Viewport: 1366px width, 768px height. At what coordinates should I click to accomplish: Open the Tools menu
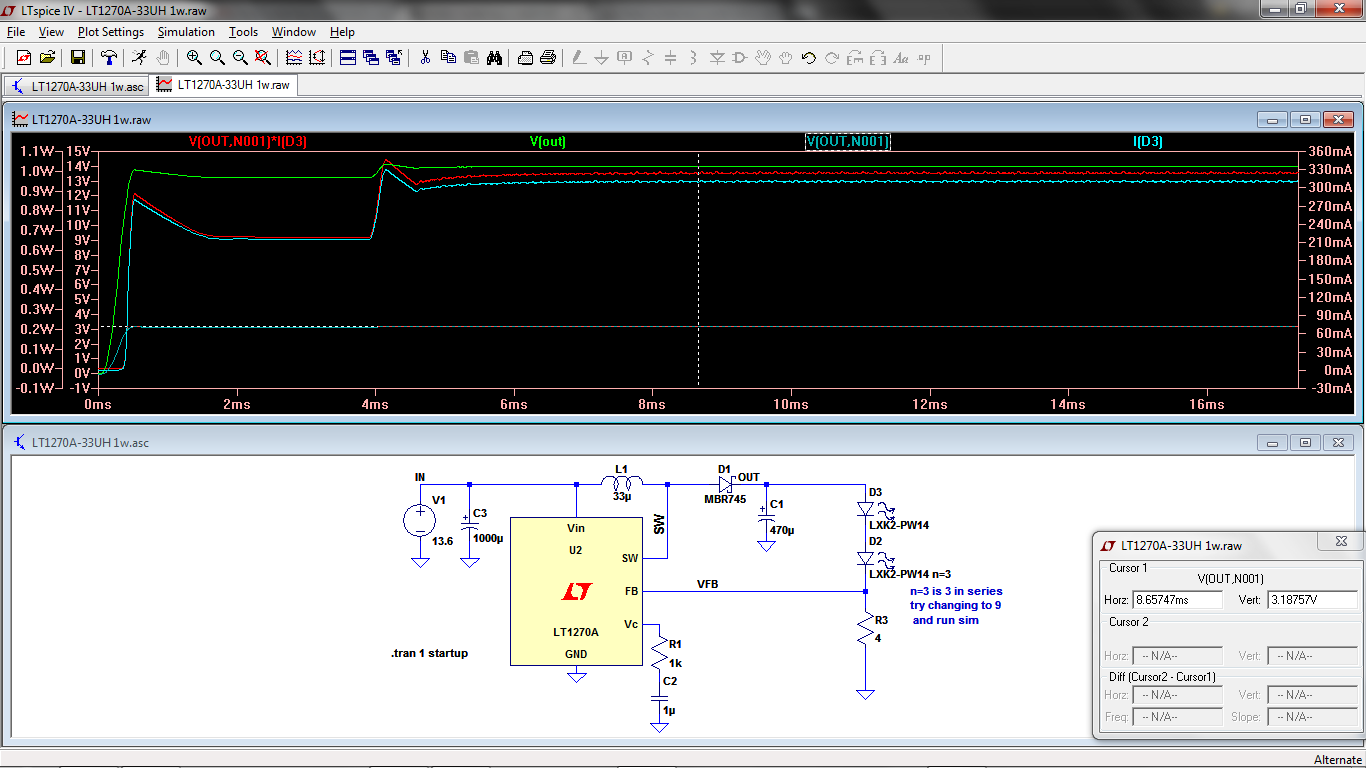243,32
